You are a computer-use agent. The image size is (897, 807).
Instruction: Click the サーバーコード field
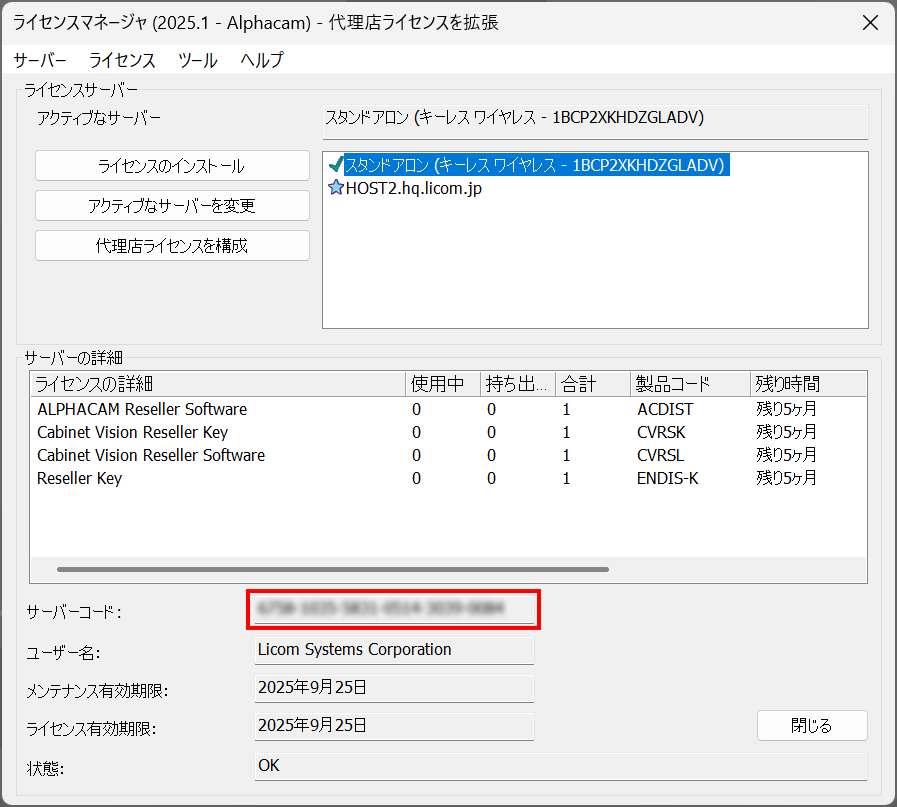394,609
